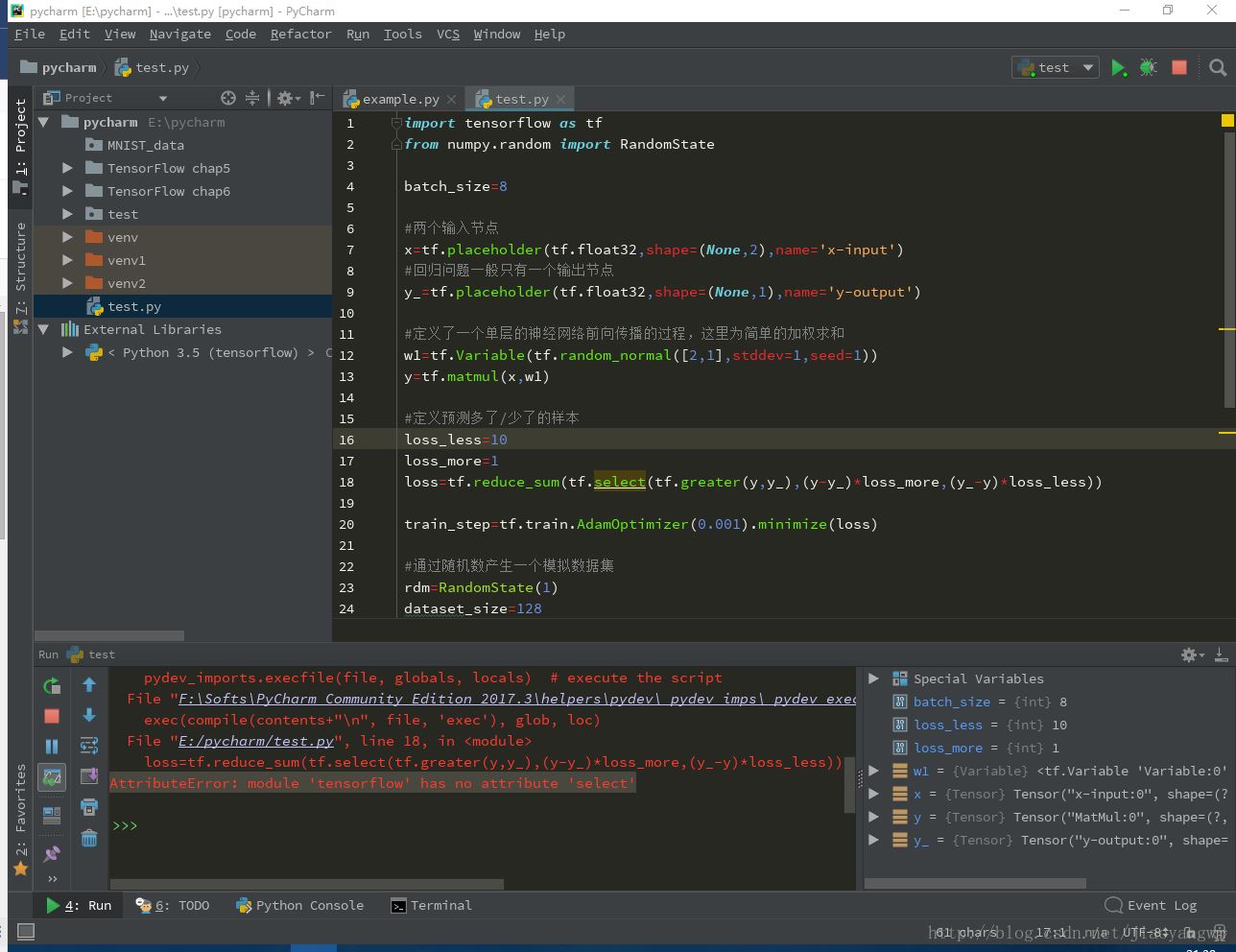Pause the program output in Run panel
1236x952 pixels.
click(52, 747)
